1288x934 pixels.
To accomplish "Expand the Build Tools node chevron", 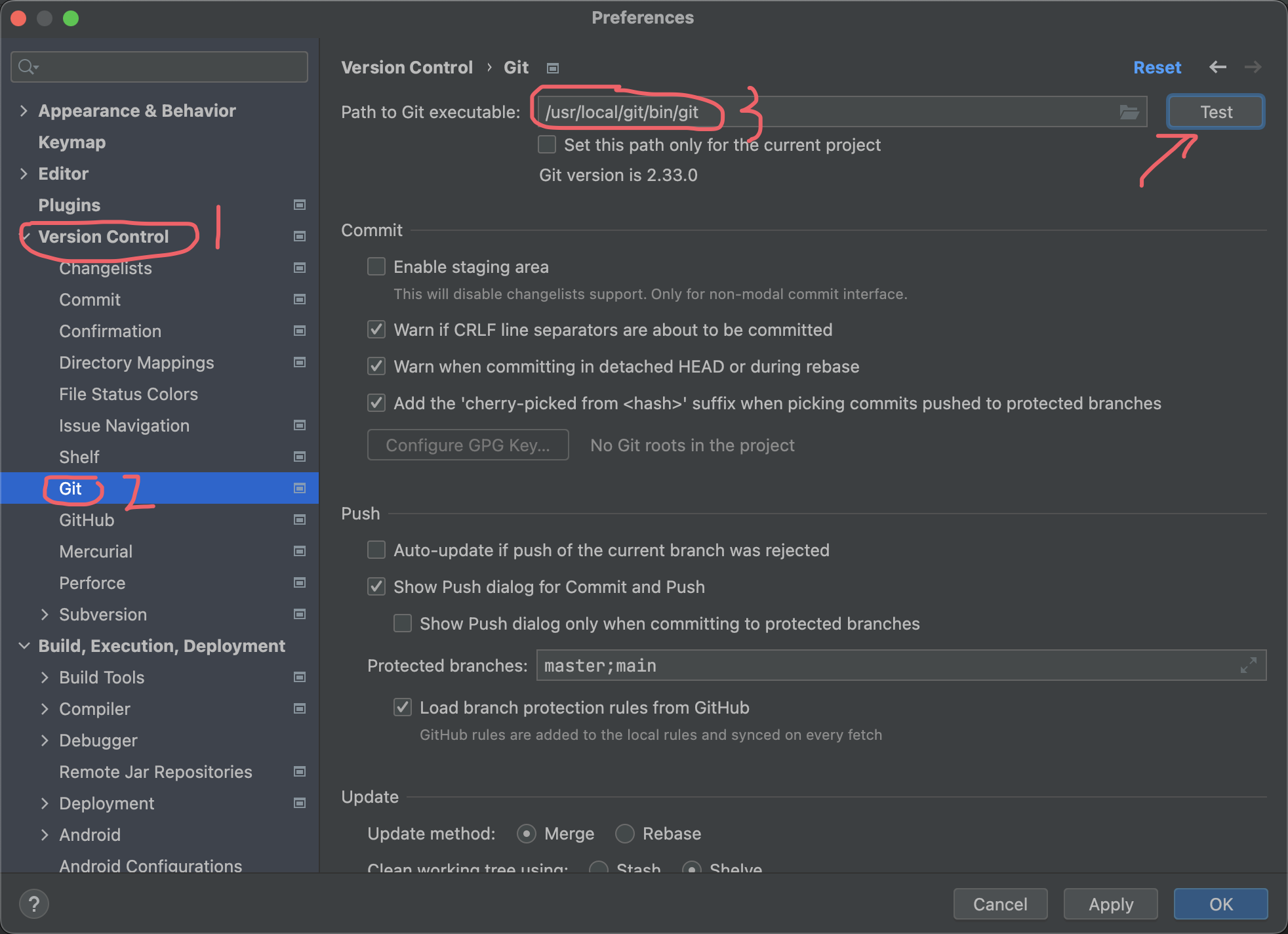I will point(45,678).
